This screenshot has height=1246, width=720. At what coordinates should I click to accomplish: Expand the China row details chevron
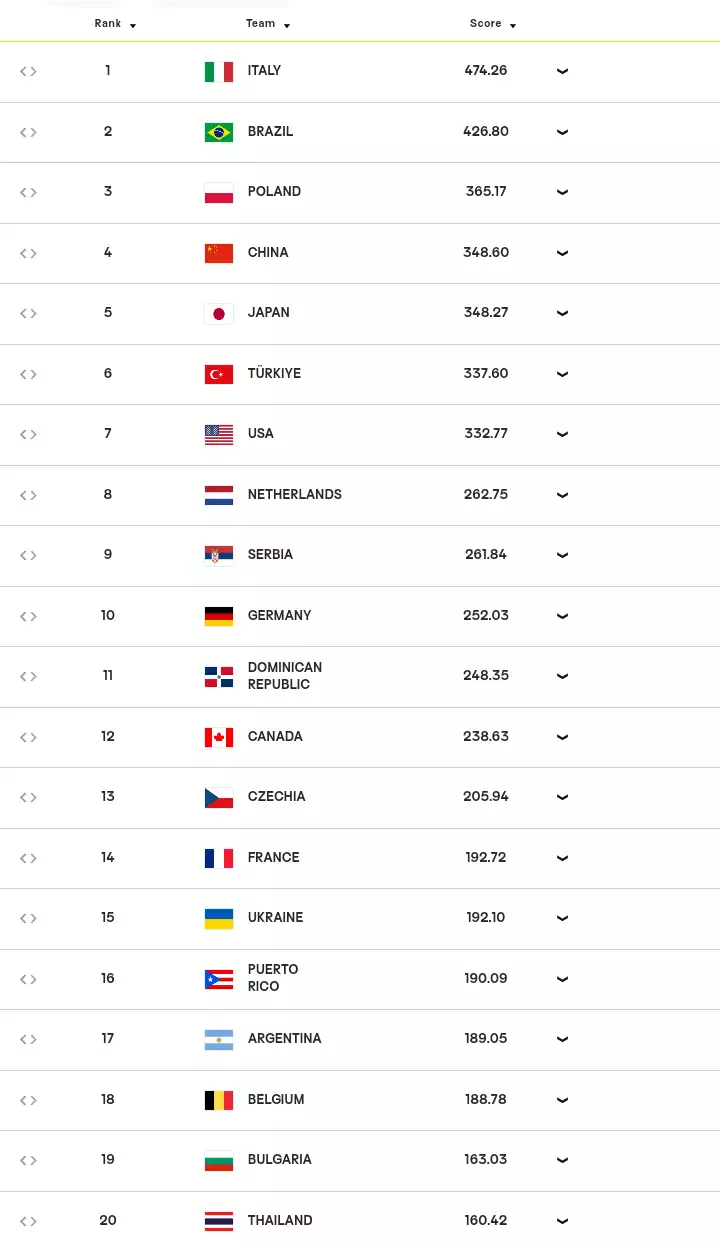[562, 253]
